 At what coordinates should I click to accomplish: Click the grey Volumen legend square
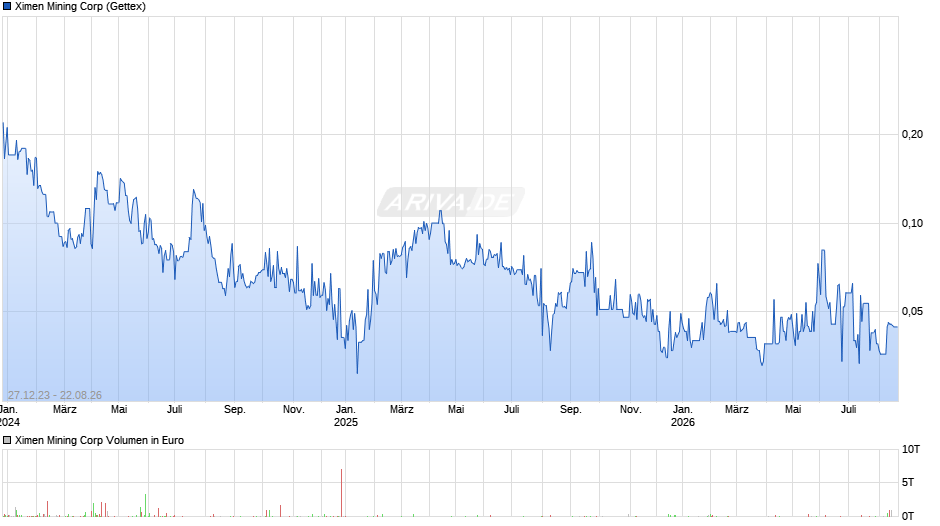(x=7, y=440)
